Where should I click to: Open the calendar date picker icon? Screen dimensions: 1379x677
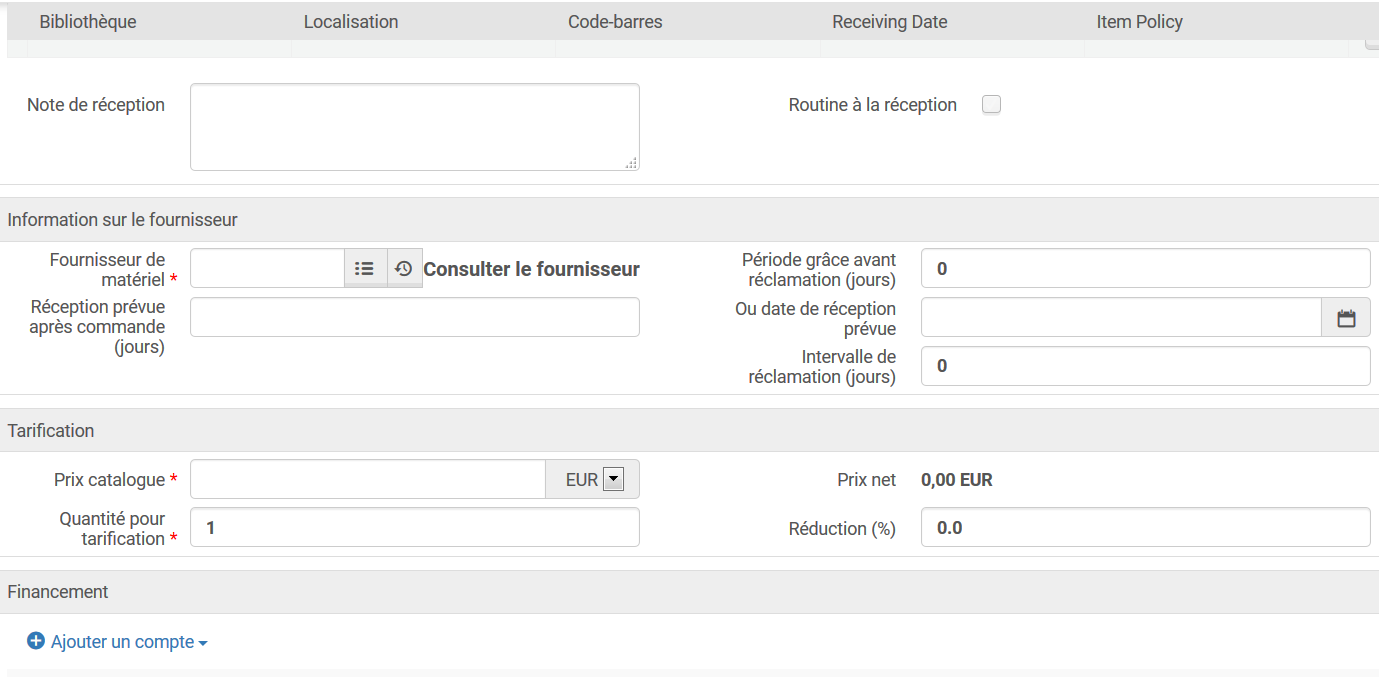click(x=1346, y=318)
